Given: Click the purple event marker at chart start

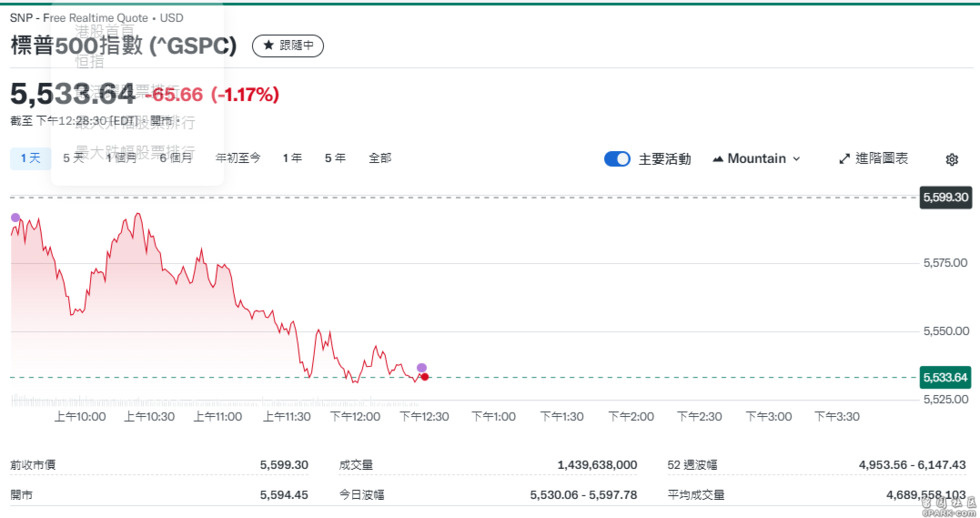Looking at the screenshot, I should point(15,217).
